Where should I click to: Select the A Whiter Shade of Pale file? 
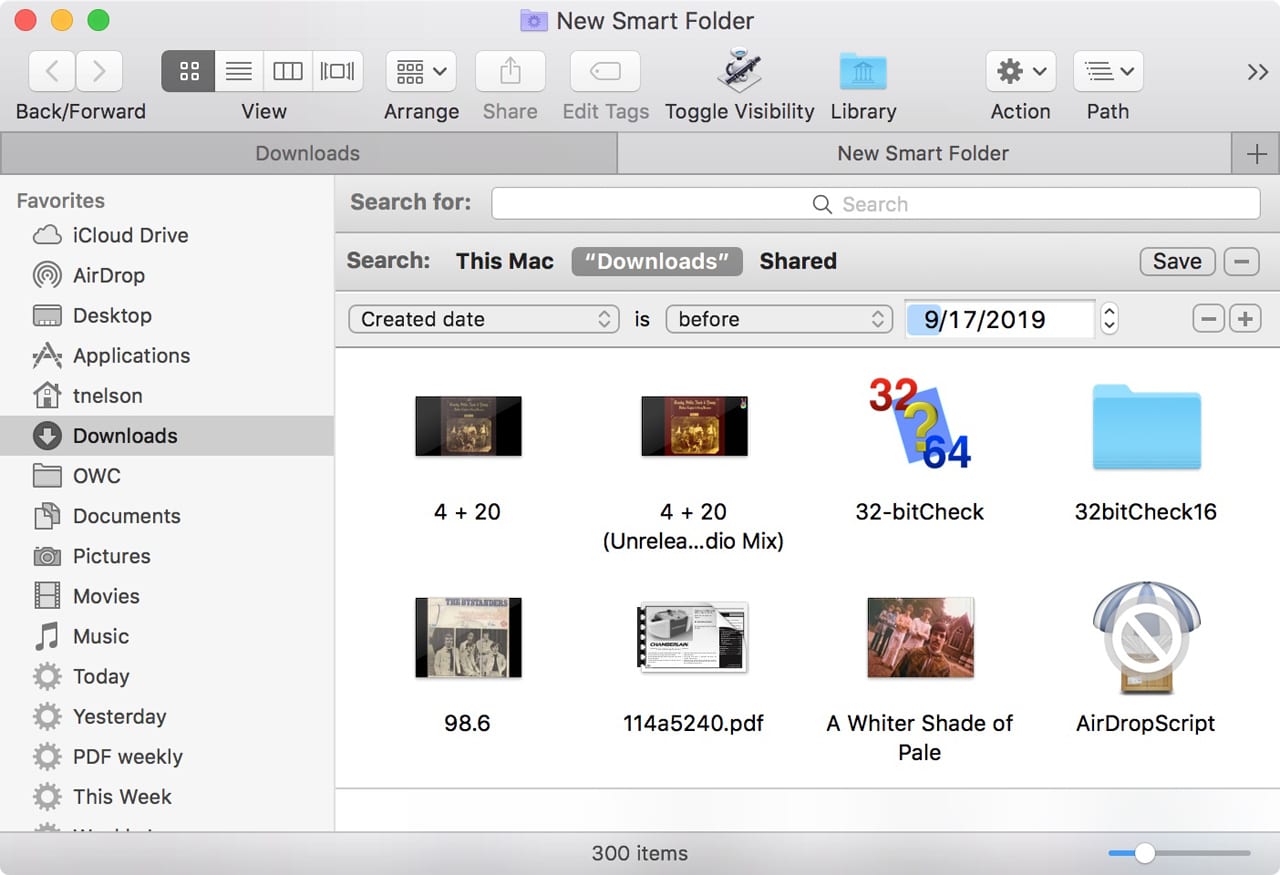[920, 638]
